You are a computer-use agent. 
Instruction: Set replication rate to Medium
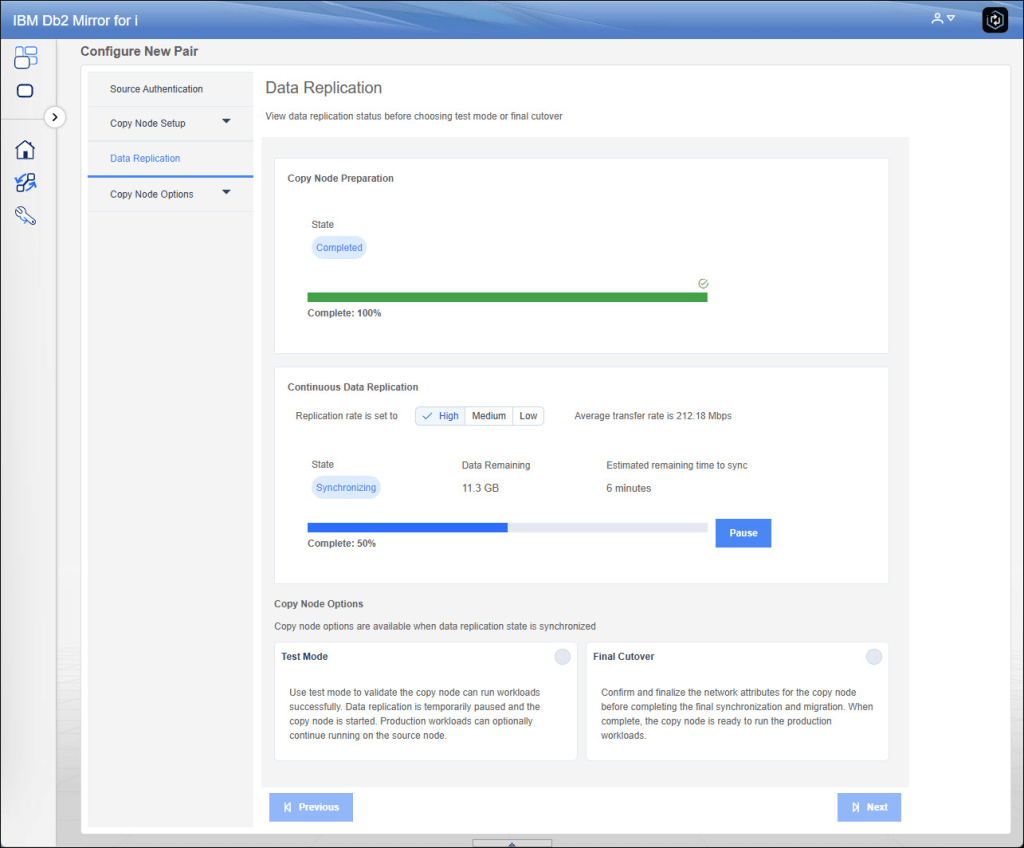pyautogui.click(x=488, y=416)
